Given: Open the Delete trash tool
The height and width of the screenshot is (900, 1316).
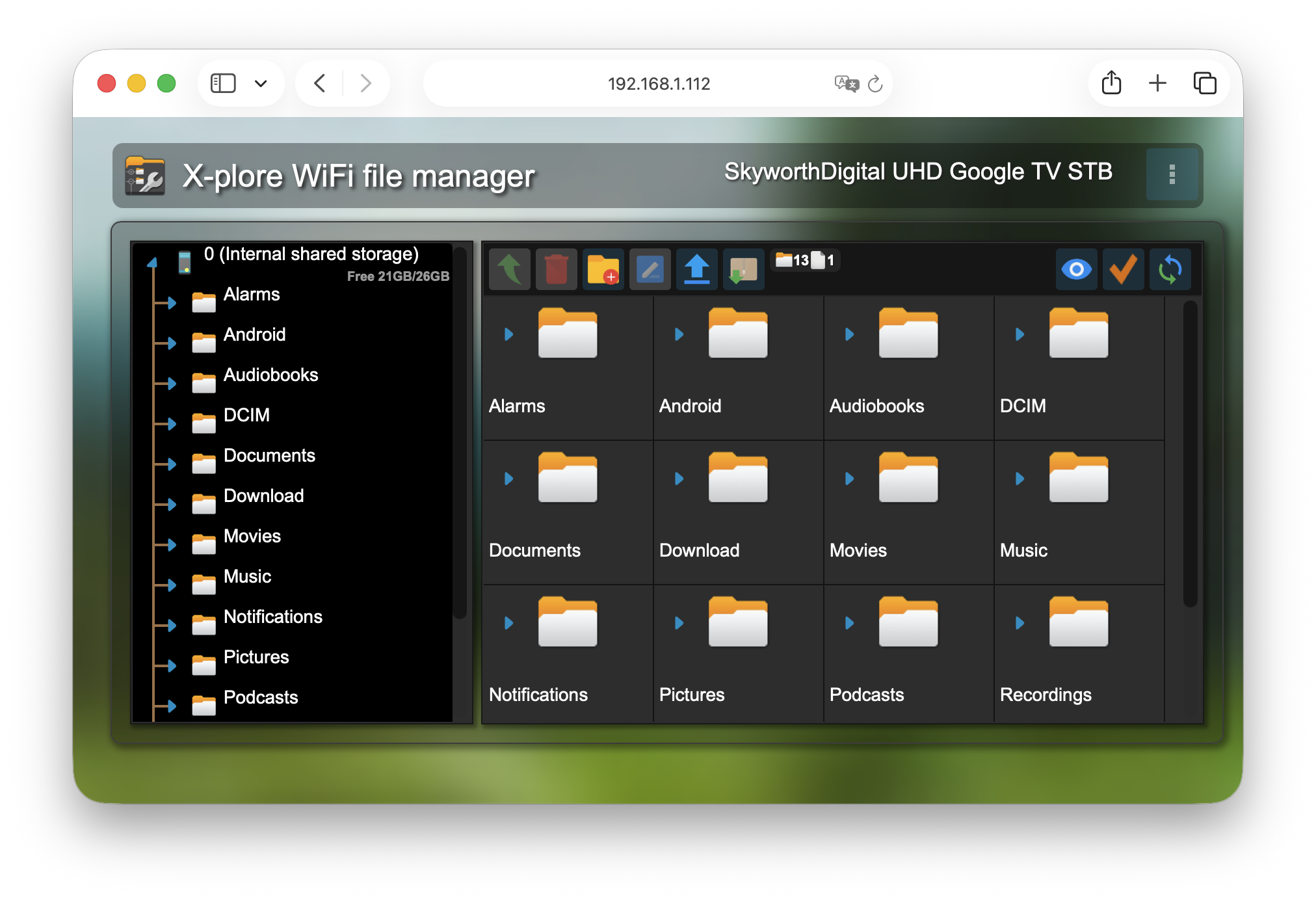Looking at the screenshot, I should [x=557, y=269].
